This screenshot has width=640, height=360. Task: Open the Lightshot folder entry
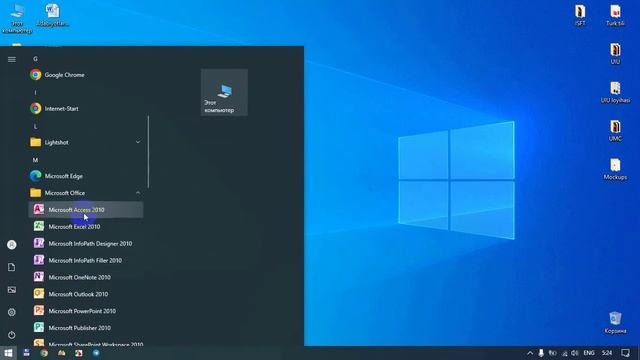pos(86,142)
